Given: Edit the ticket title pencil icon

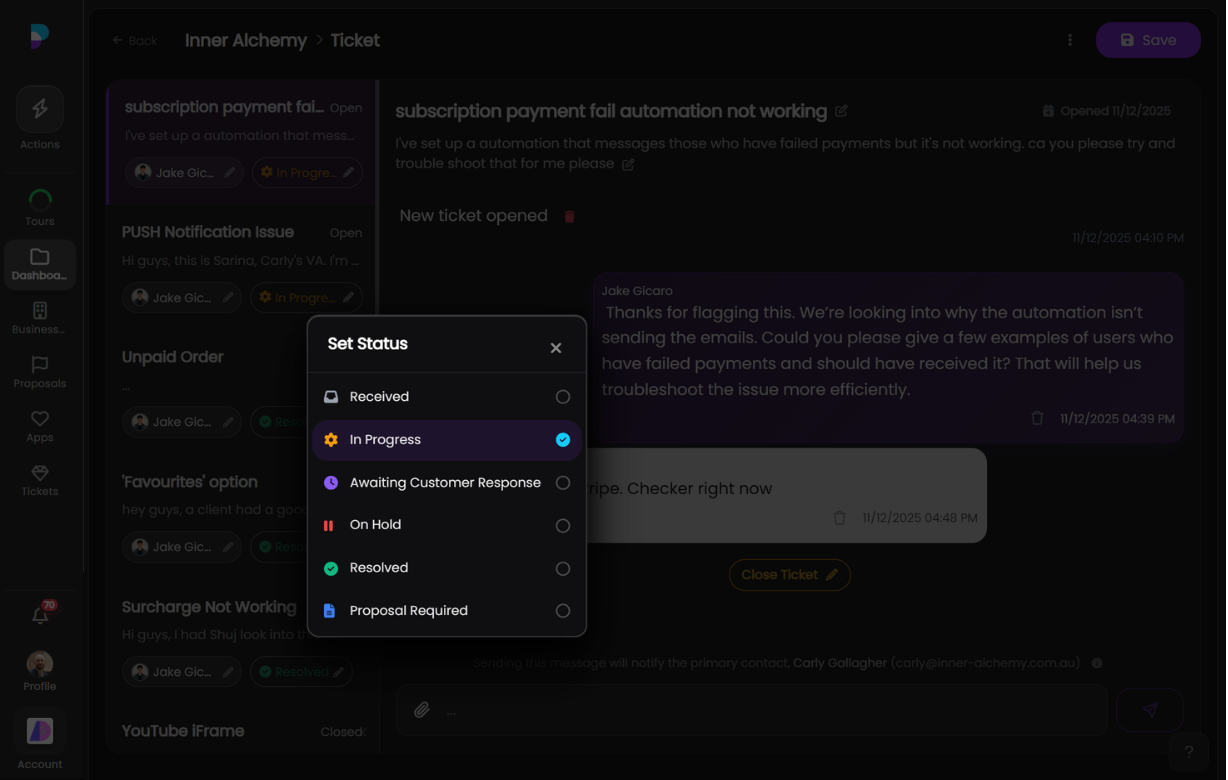Looking at the screenshot, I should pyautogui.click(x=841, y=111).
